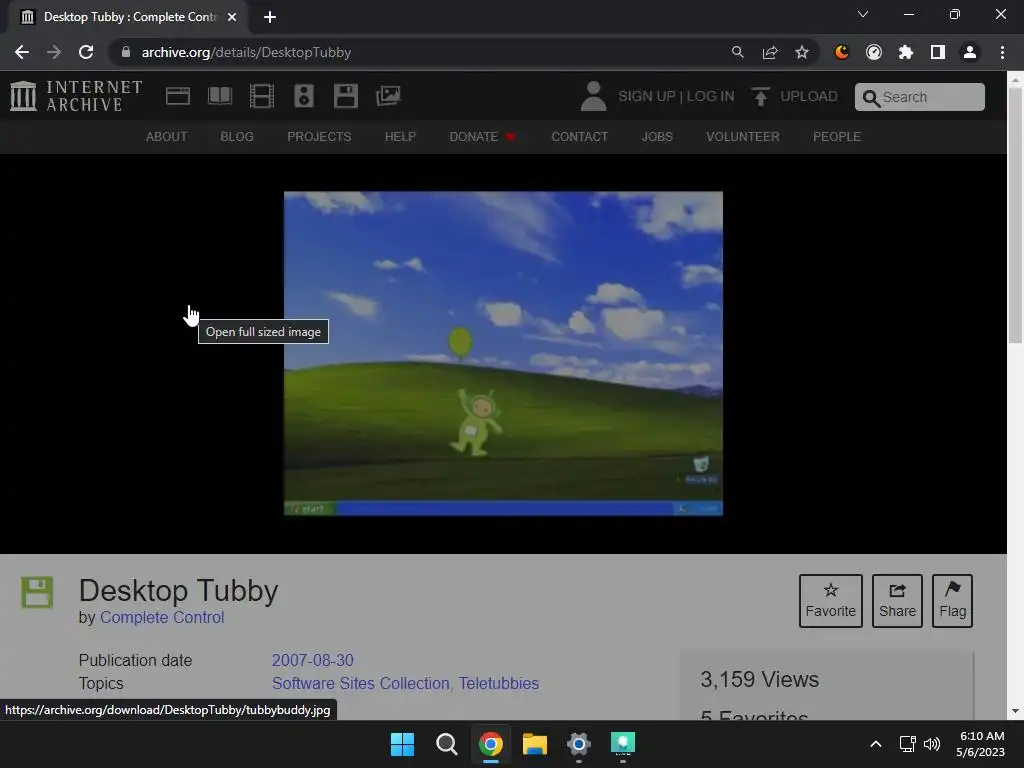This screenshot has width=1024, height=768.
Task: Reload the page
Action: (86, 52)
